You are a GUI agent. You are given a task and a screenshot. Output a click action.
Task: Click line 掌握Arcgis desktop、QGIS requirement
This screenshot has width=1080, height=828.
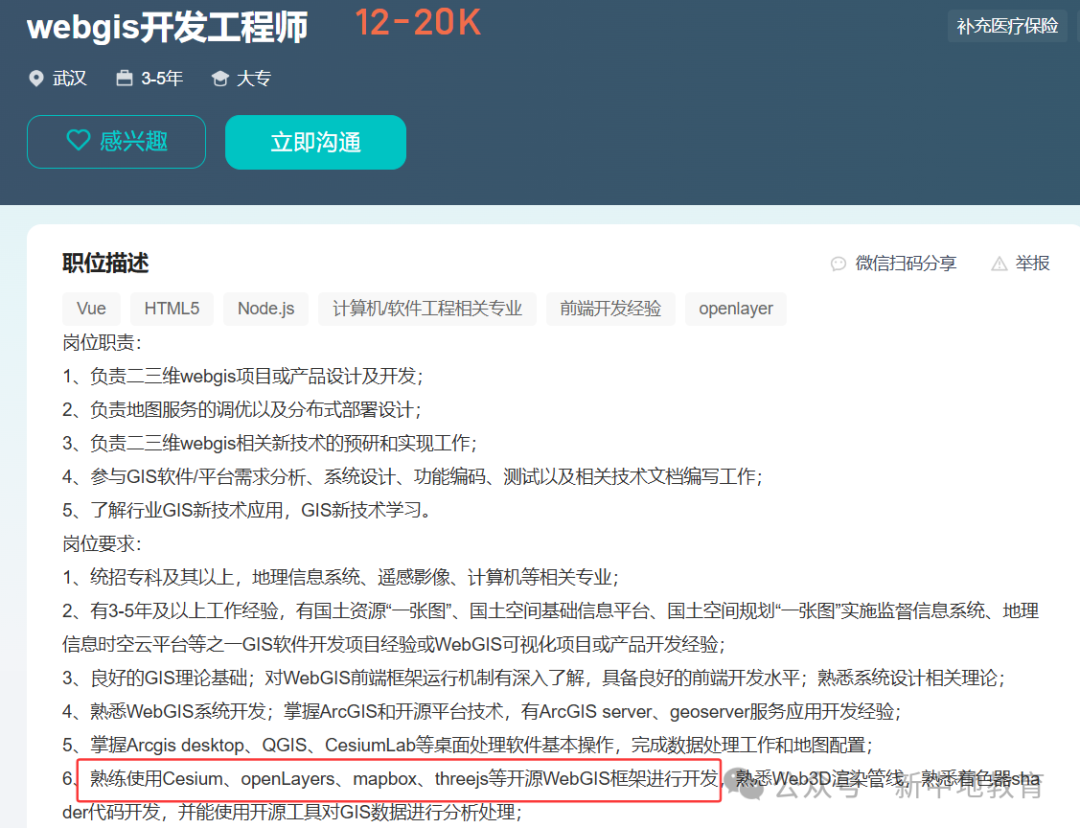click(x=468, y=745)
